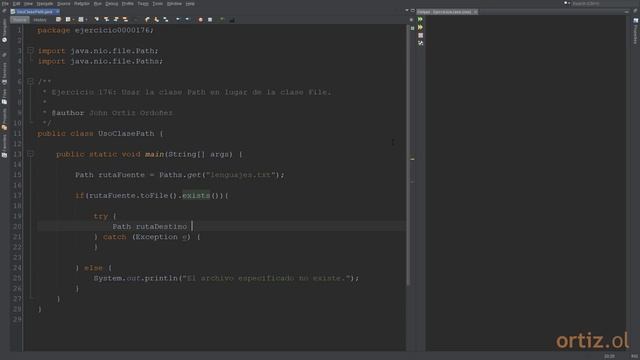Screen dimensions: 640x360
Task: Click 'rutaDestino' variable on line 20
Action: tap(161, 226)
